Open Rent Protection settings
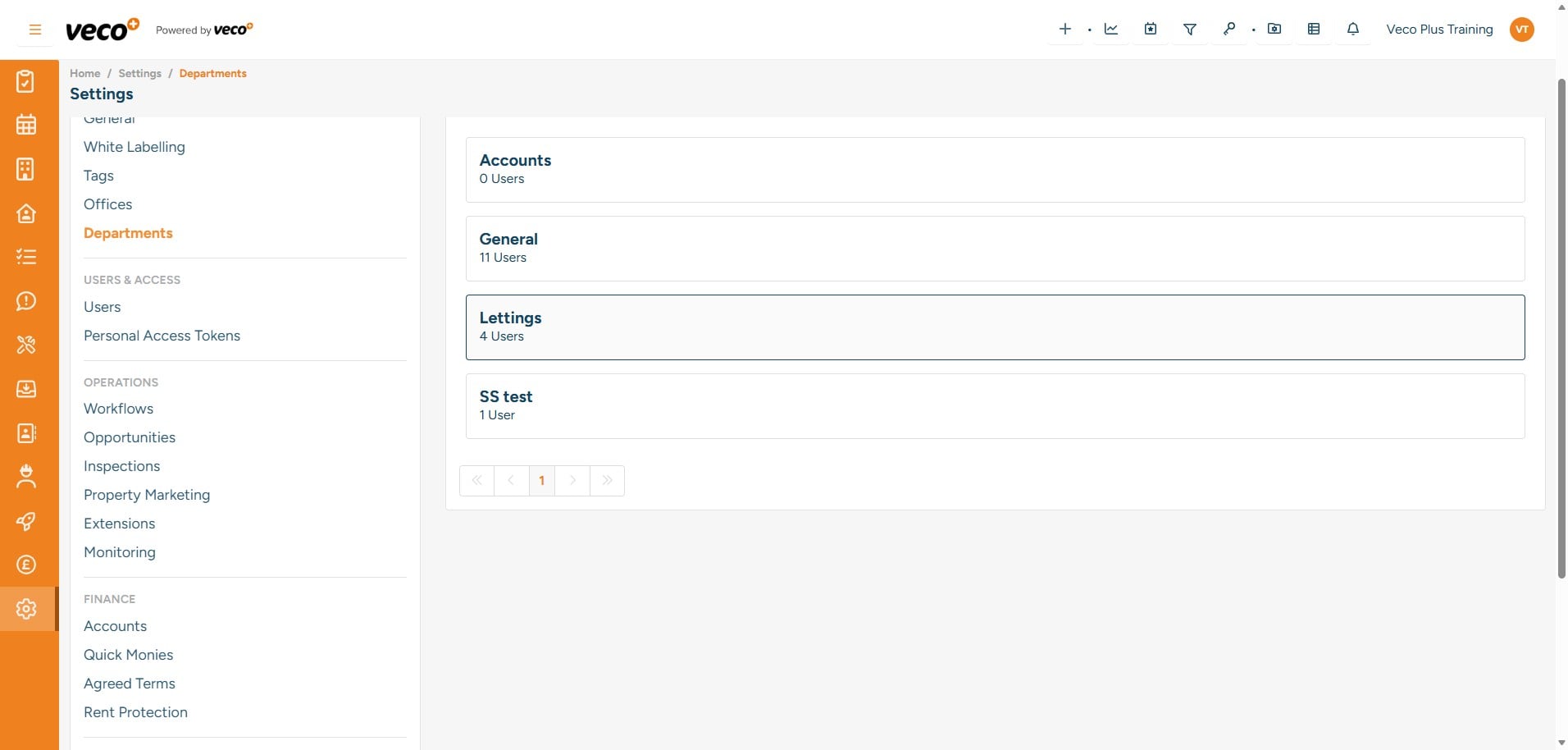 (x=135, y=712)
